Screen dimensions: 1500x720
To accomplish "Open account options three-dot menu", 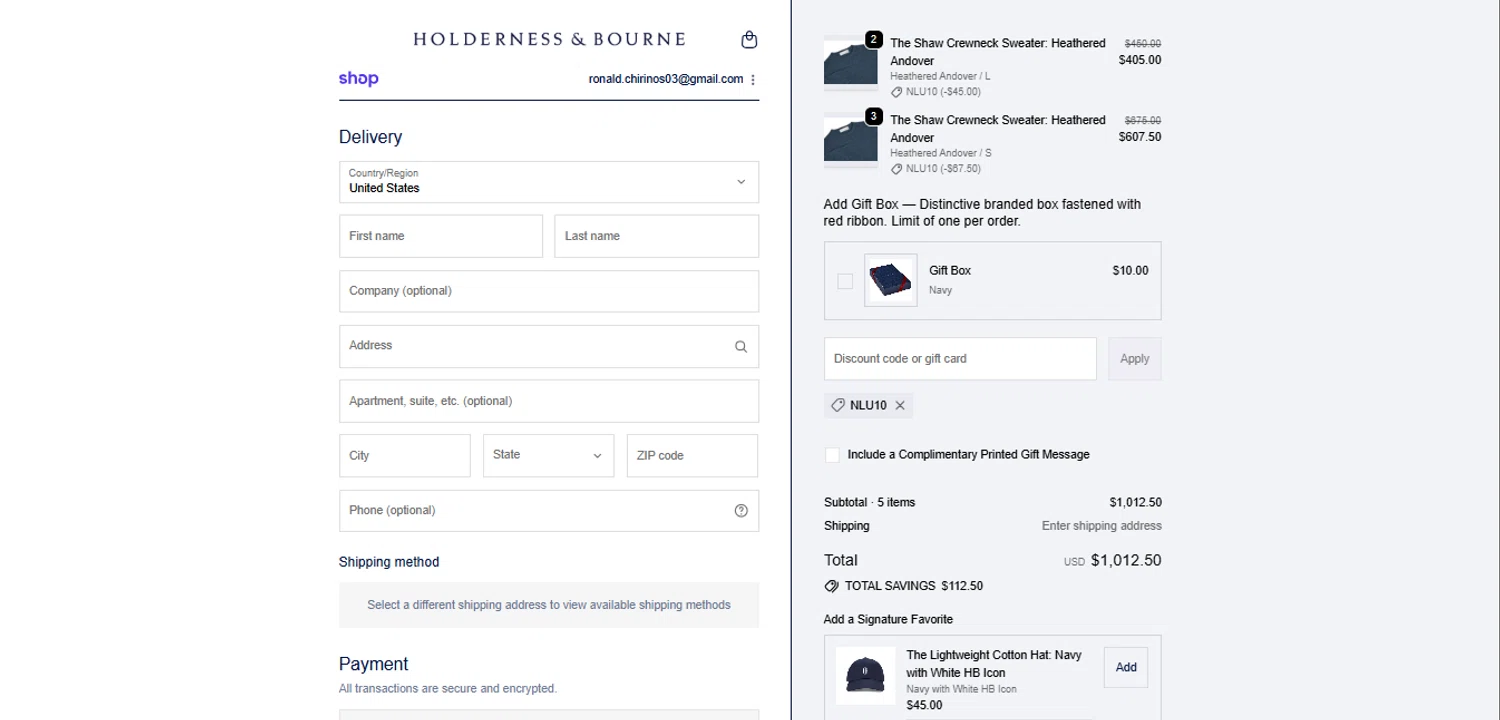I will tap(753, 80).
